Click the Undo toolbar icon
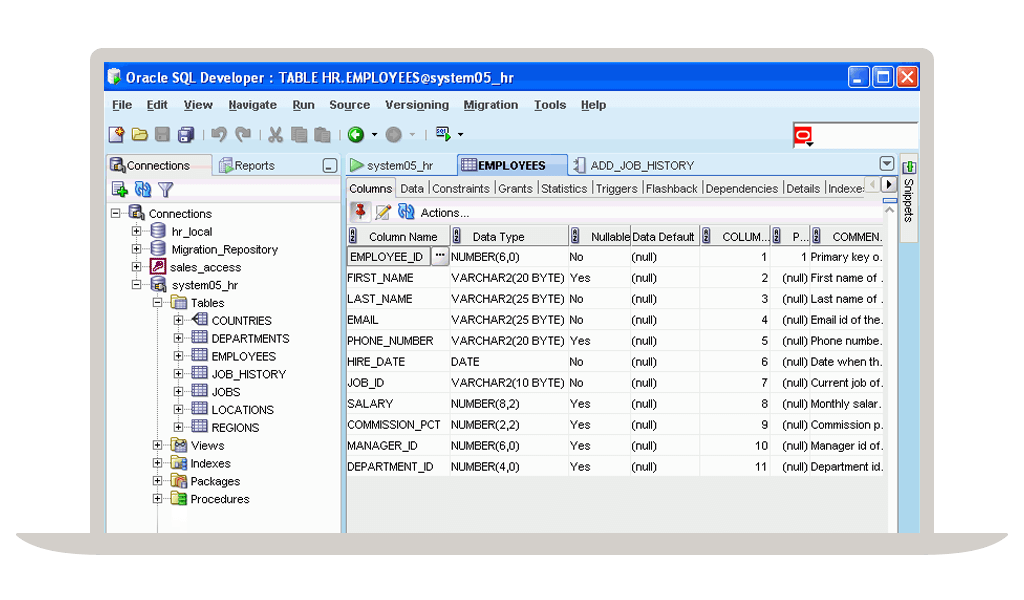Image resolution: width=1024 pixels, height=600 pixels. 219,134
